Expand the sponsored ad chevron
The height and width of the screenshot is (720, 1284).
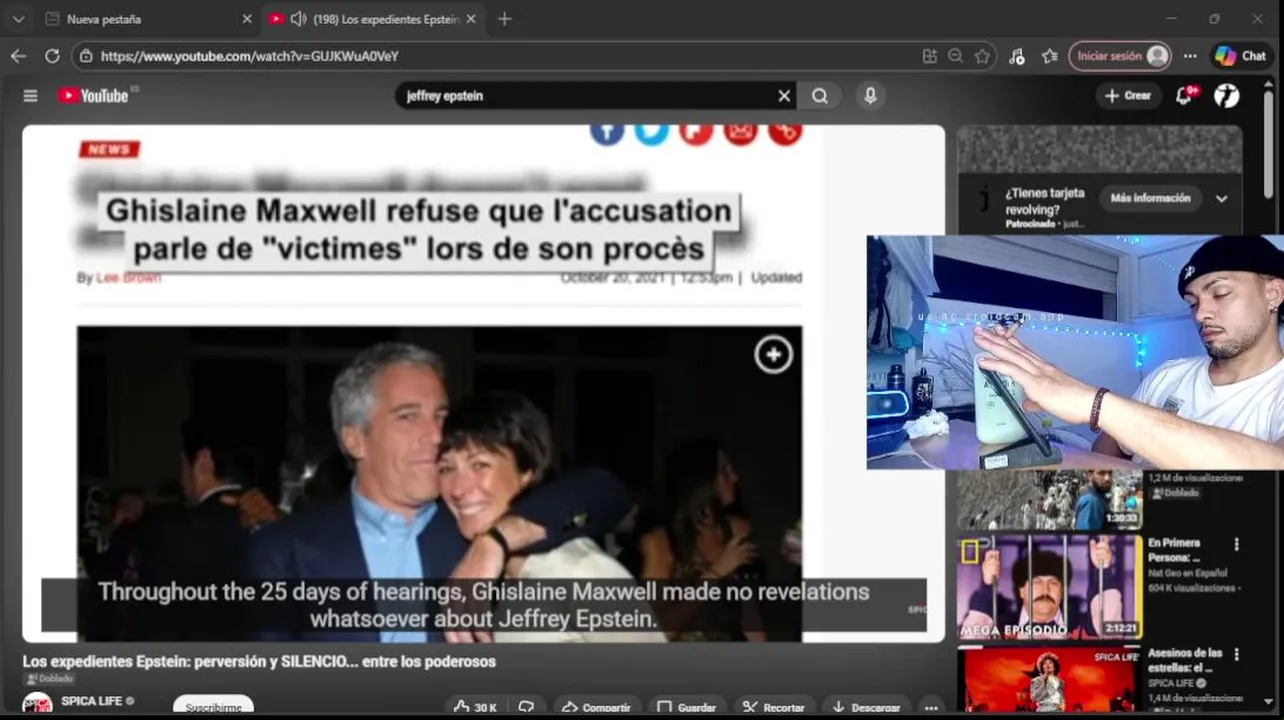tap(1222, 199)
